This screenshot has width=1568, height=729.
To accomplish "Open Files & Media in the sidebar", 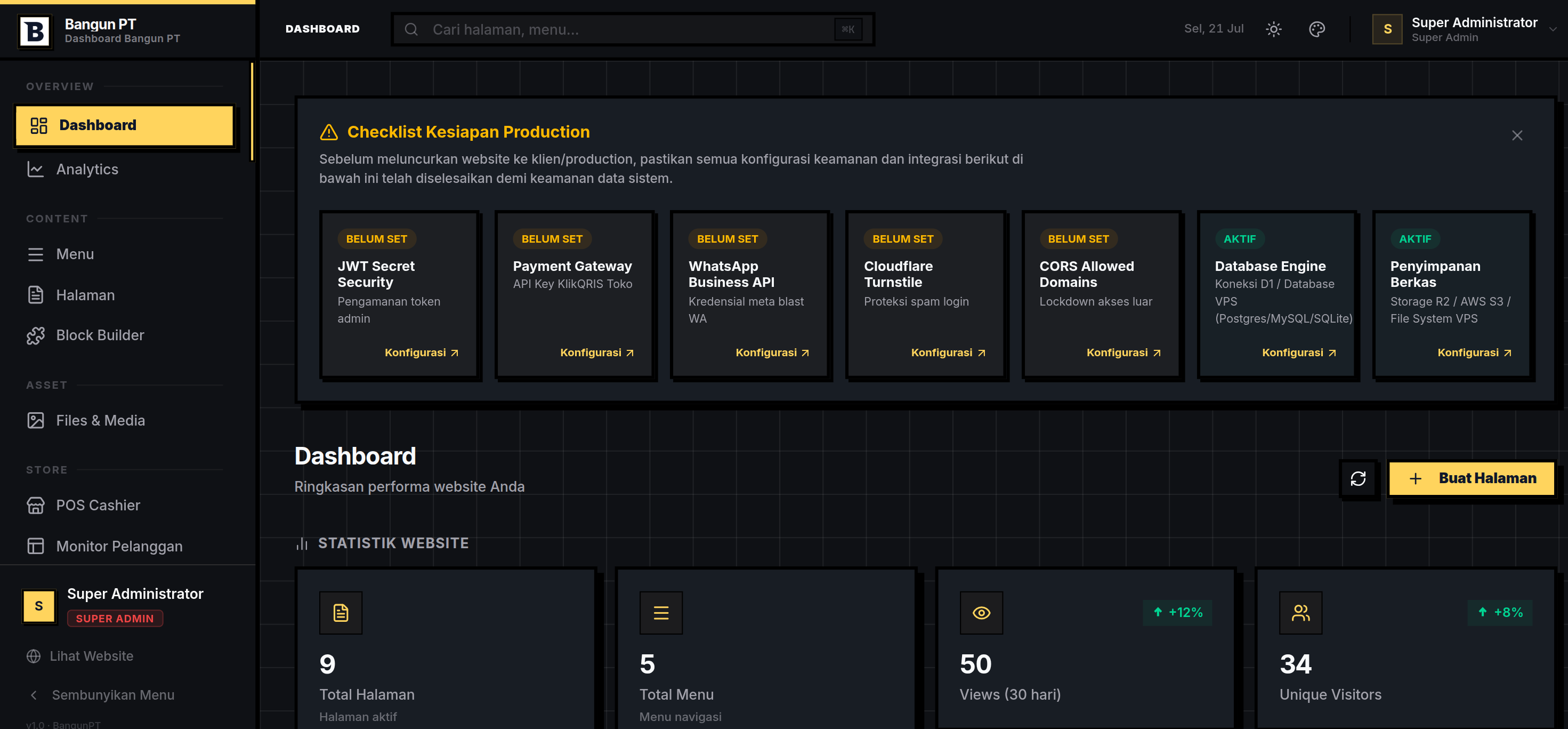I will (124, 420).
